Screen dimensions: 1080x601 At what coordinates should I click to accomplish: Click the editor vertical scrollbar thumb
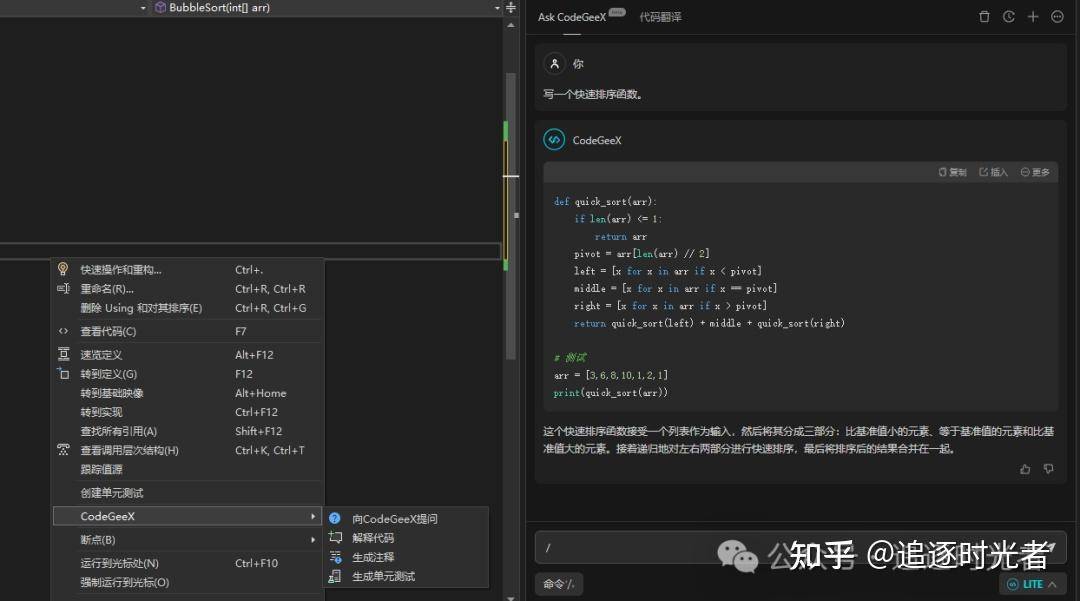[x=510, y=216]
